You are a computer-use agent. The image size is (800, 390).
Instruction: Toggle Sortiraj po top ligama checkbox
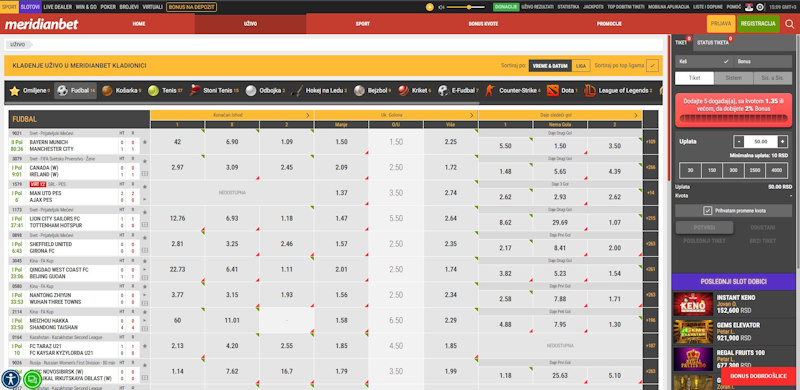pos(652,65)
